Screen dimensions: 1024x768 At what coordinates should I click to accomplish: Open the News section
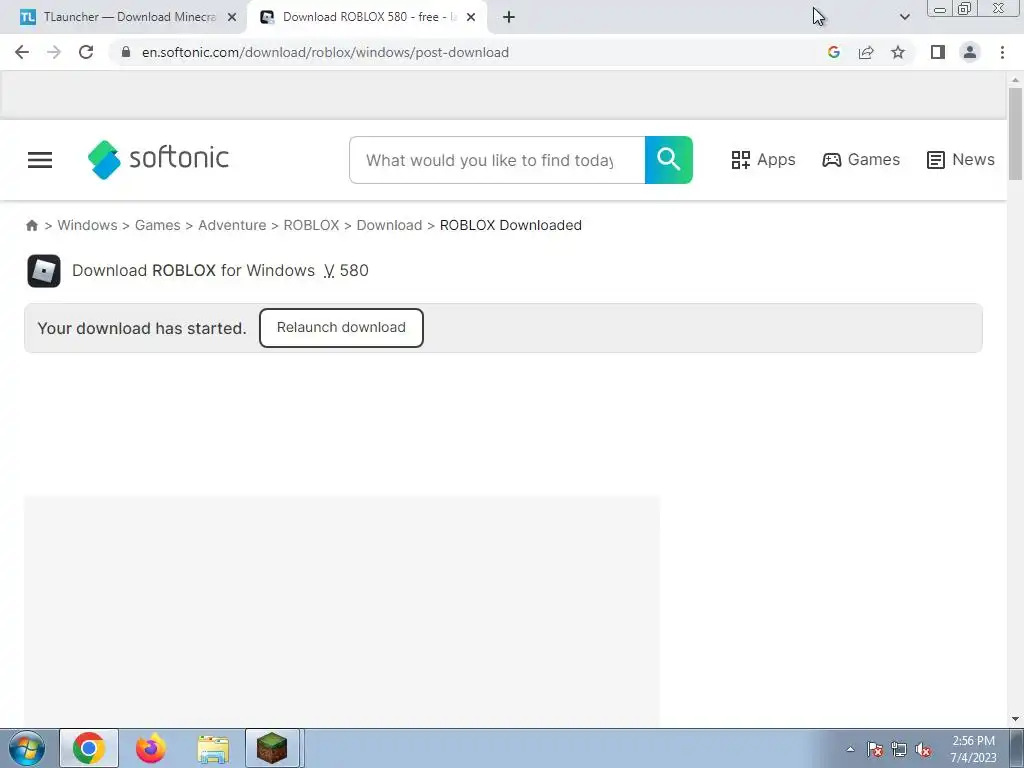tap(961, 159)
